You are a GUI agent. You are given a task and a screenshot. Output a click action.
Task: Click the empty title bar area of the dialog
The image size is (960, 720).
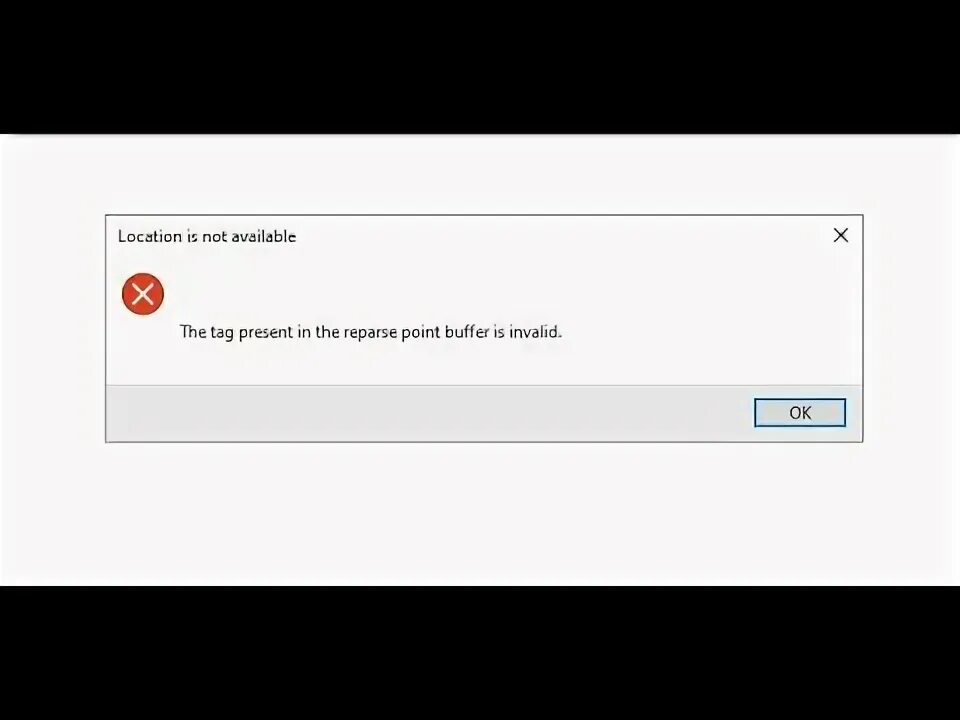pos(551,236)
